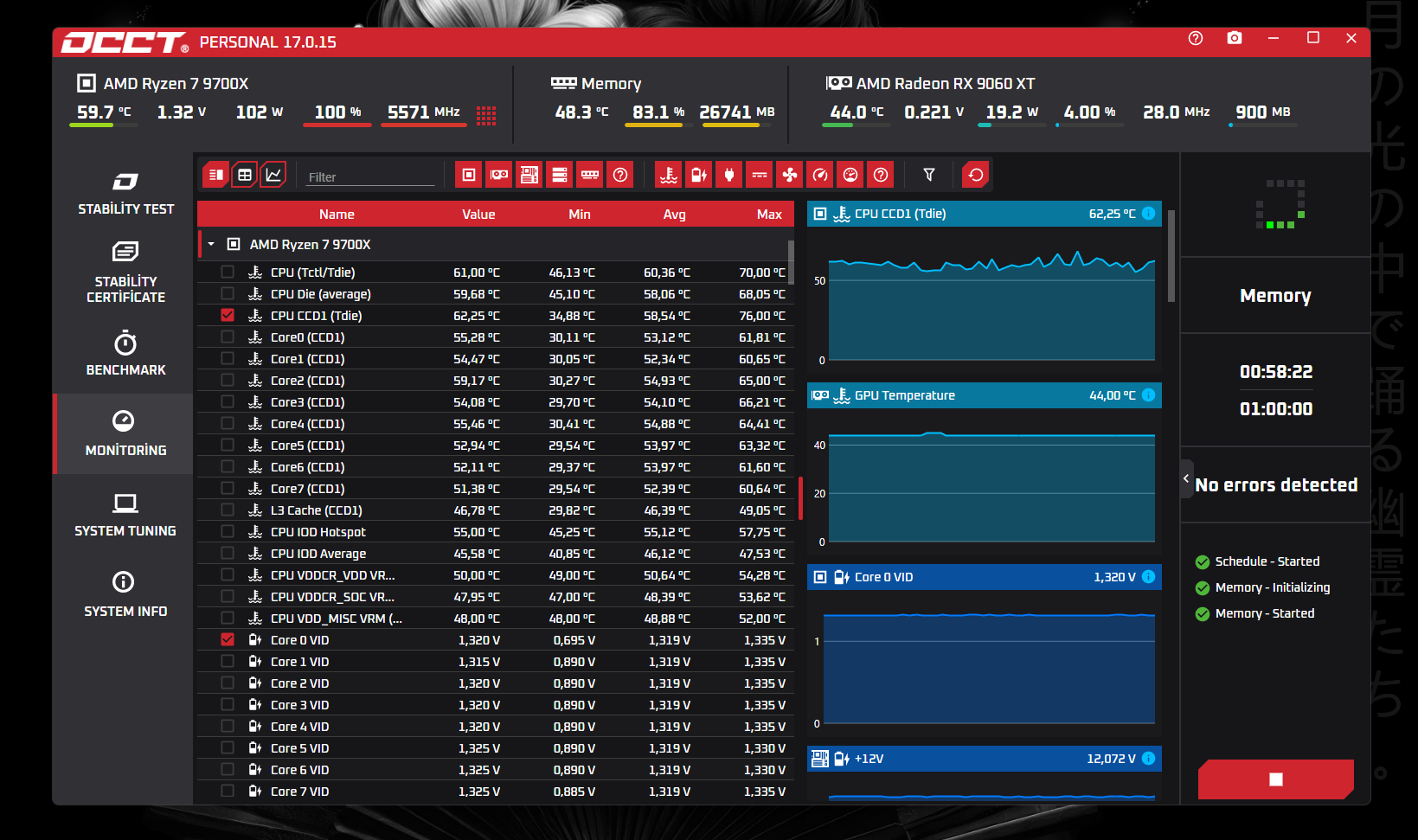This screenshot has height=840, width=1418.
Task: Check the CPU (Tctl/Tdie) checkbox
Action: (228, 273)
